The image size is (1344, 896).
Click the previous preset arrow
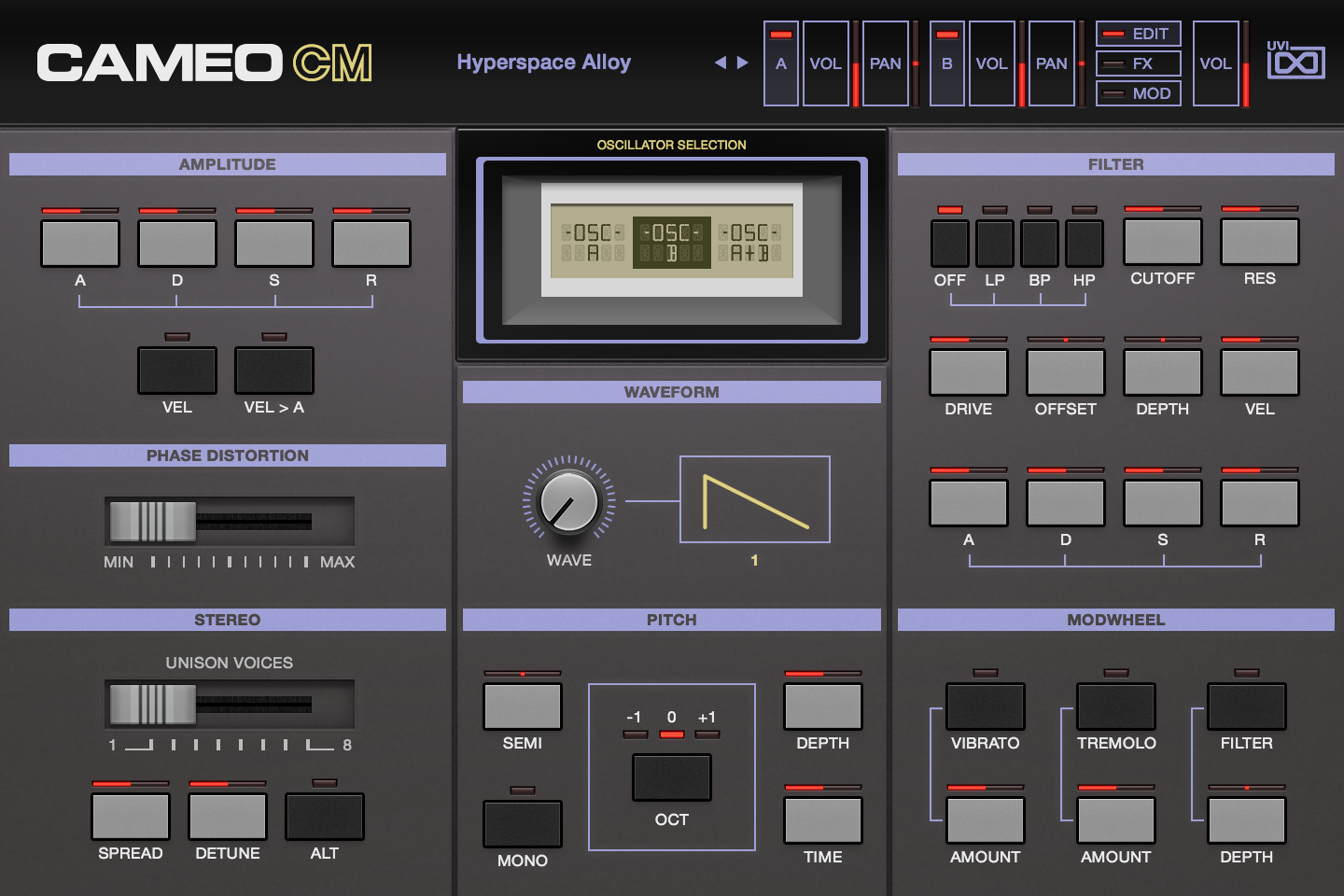[x=720, y=62]
